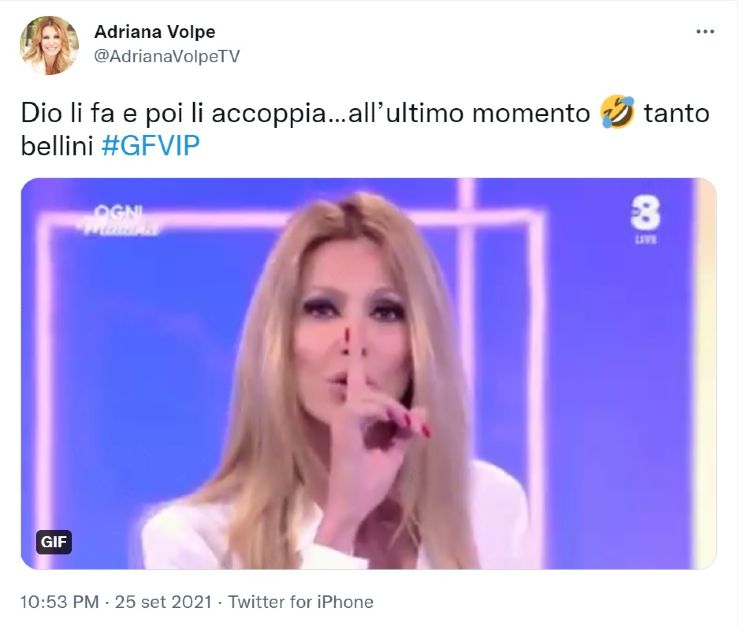Click the channel 8 logo in the GIF
The image size is (740, 627).
646,214
